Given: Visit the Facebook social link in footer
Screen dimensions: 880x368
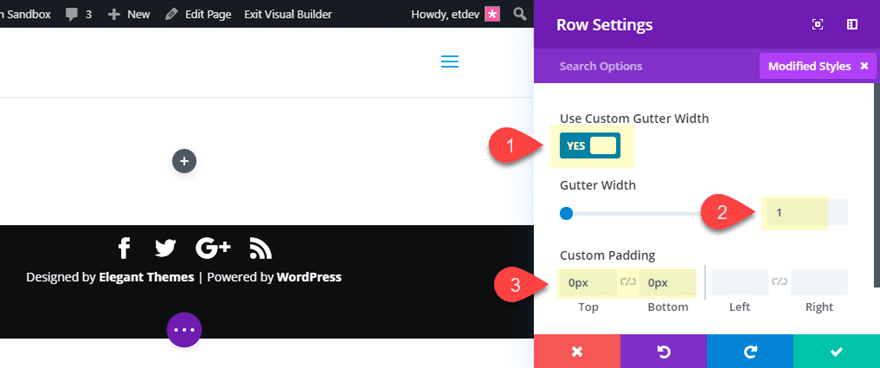Looking at the screenshot, I should (x=124, y=248).
